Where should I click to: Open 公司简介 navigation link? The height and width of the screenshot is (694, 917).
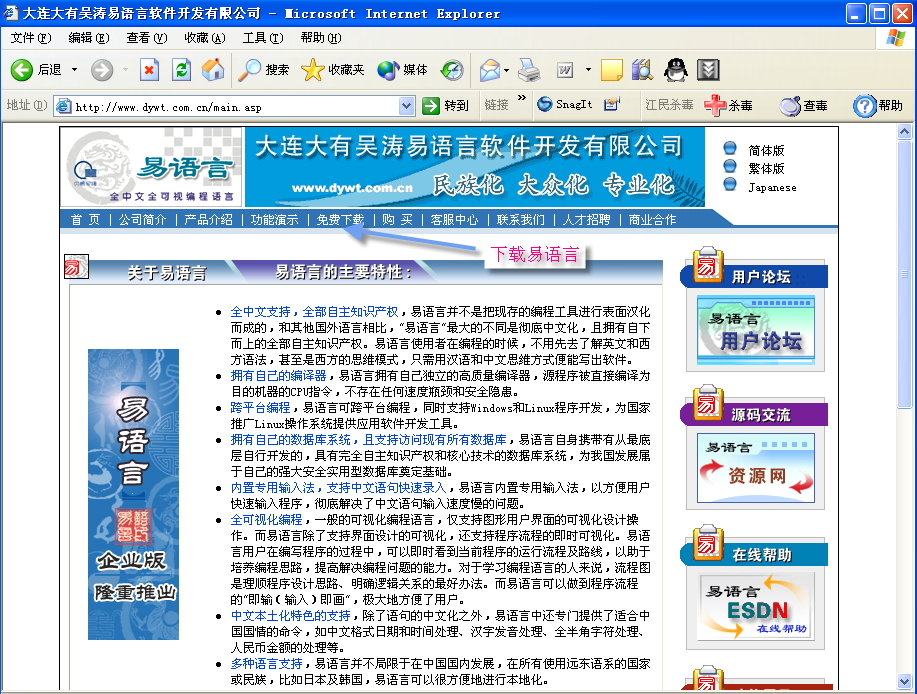click(143, 220)
